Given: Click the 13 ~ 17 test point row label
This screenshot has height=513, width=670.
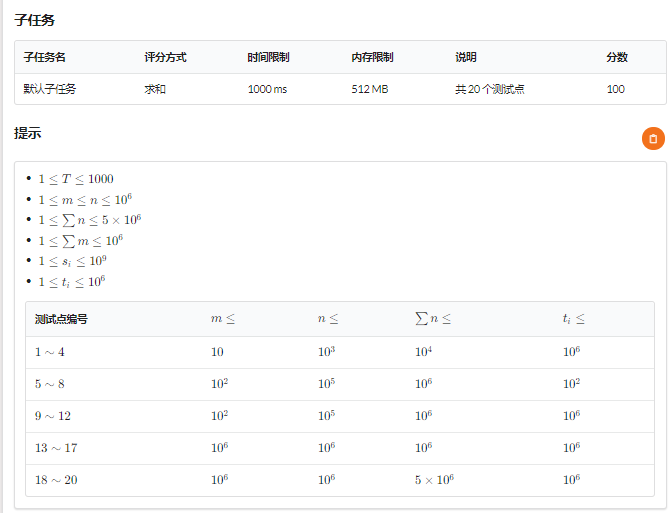Looking at the screenshot, I should point(56,448).
